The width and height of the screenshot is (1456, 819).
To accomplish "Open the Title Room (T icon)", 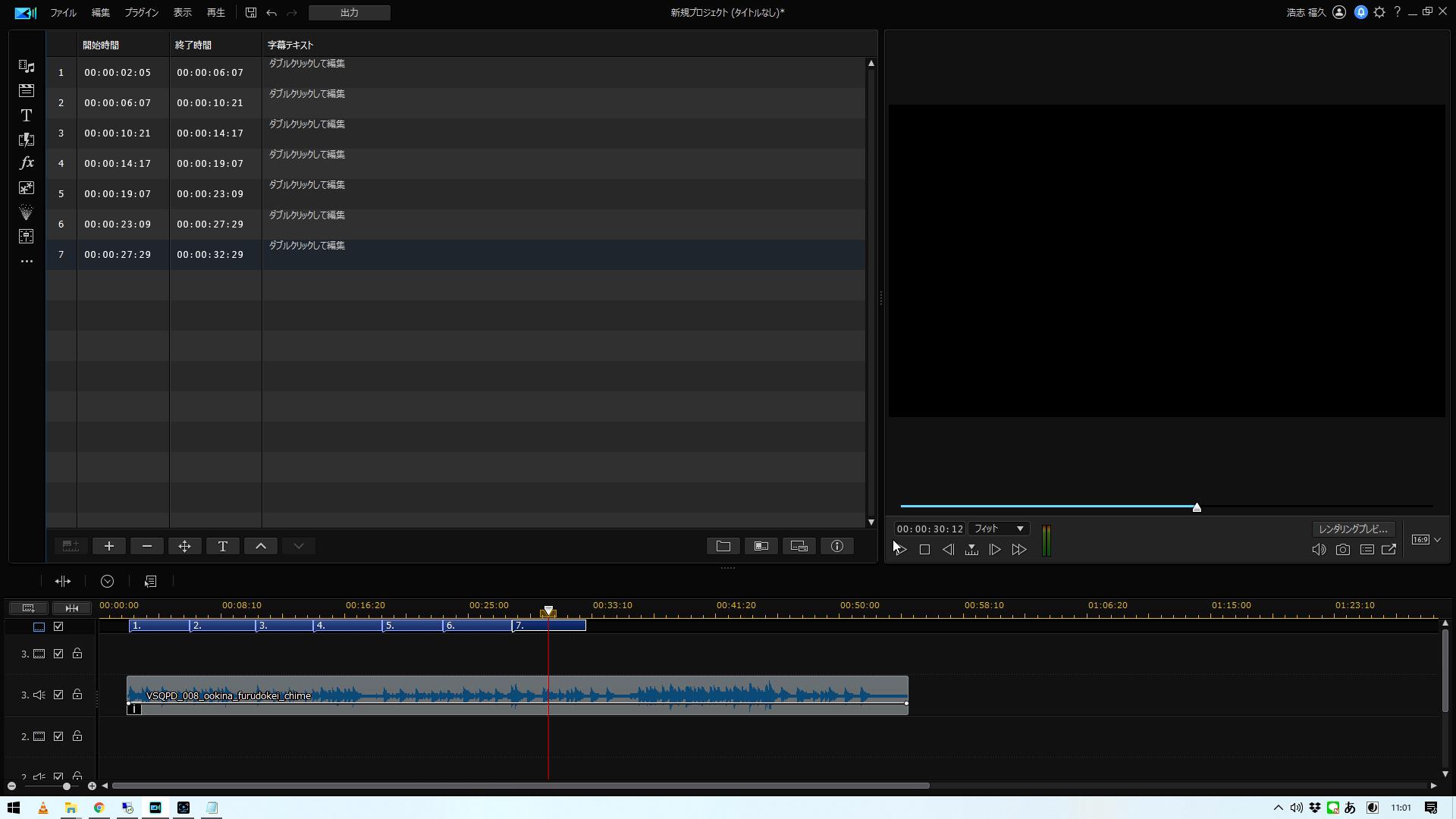I will 27,115.
